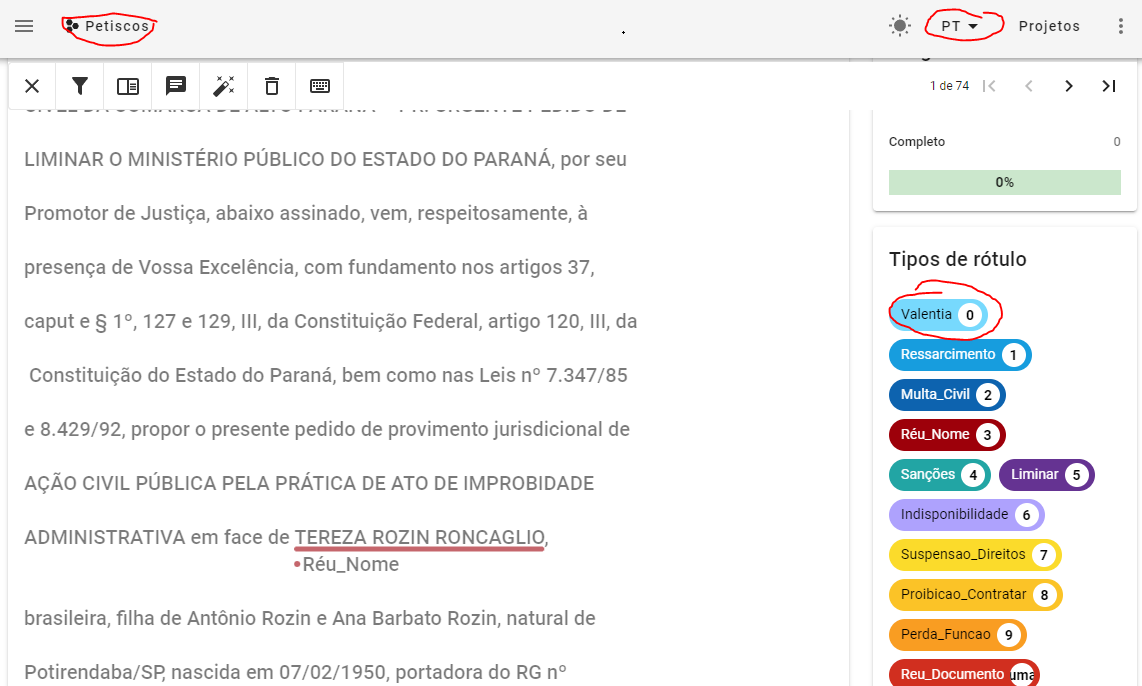Image resolution: width=1142 pixels, height=686 pixels.
Task: Open the hamburger navigation menu
Action: (x=24, y=27)
